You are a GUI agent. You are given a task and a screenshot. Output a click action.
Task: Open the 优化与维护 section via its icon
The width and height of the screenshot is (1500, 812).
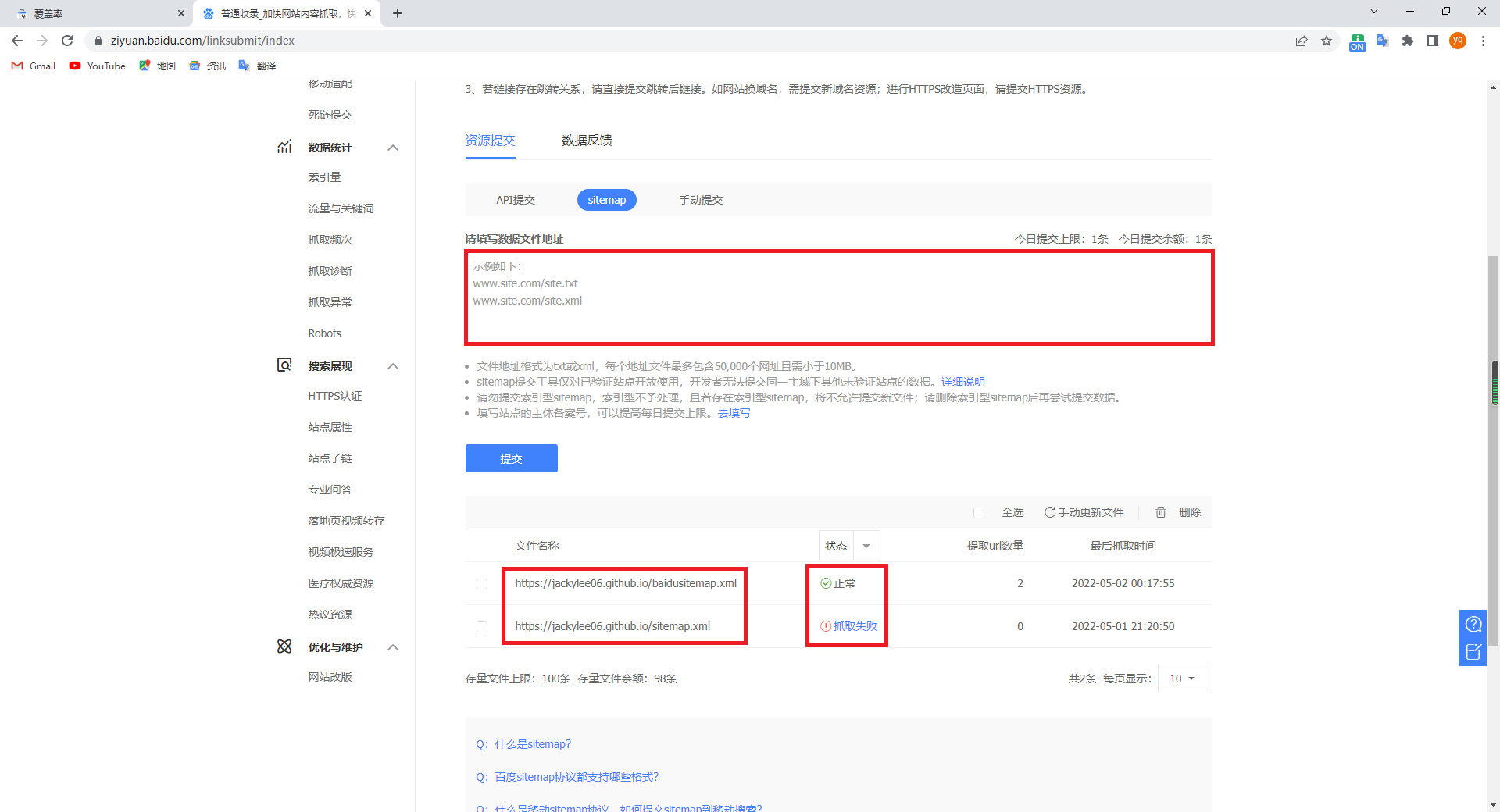pyautogui.click(x=284, y=646)
